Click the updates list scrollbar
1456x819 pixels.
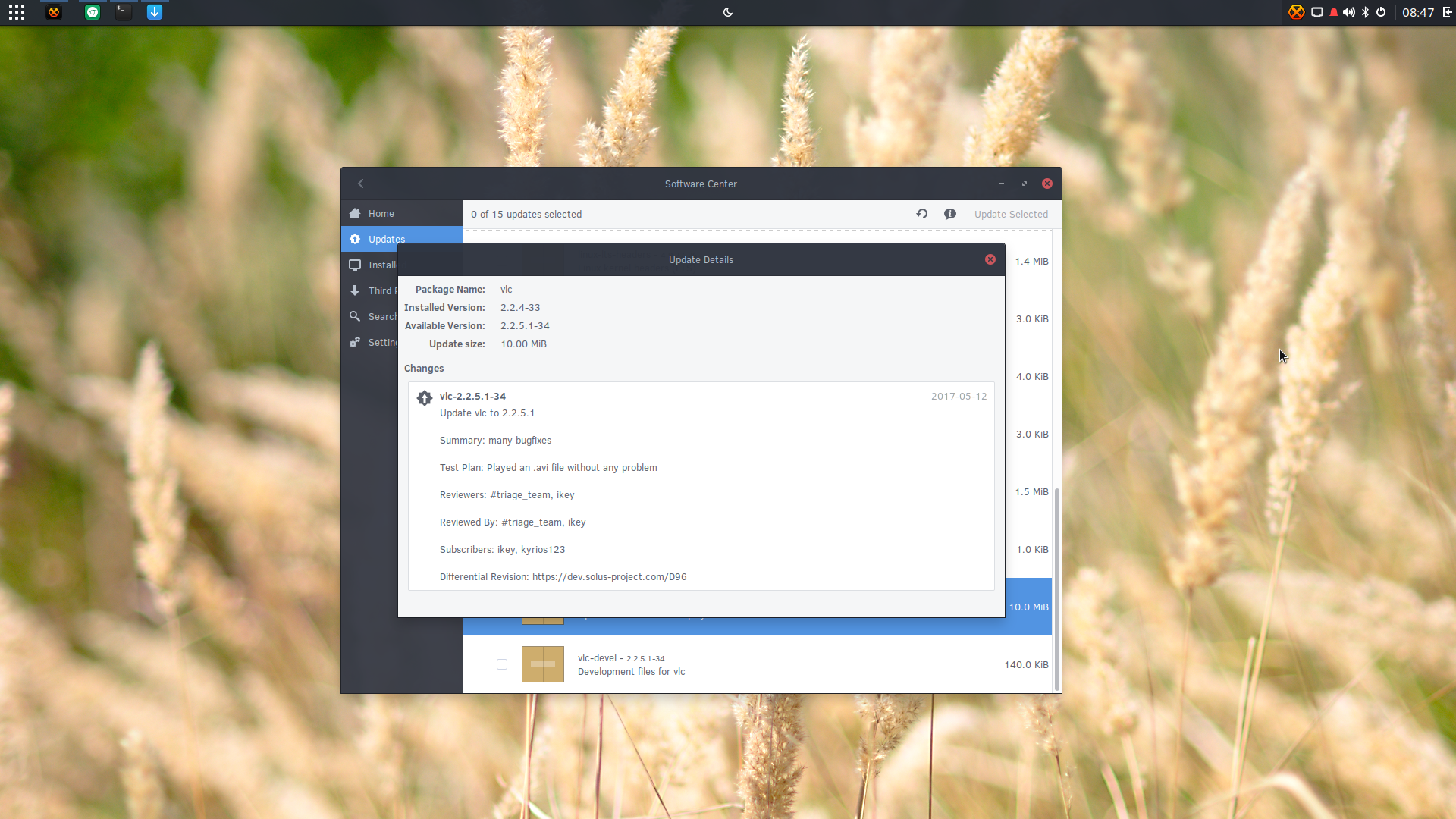pos(1056,588)
